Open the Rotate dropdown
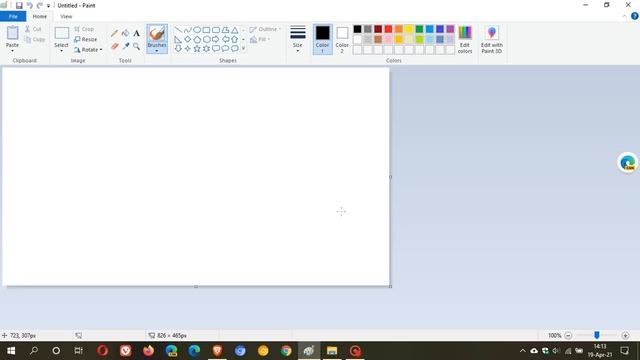Screen dimensions: 640x360 88,50
